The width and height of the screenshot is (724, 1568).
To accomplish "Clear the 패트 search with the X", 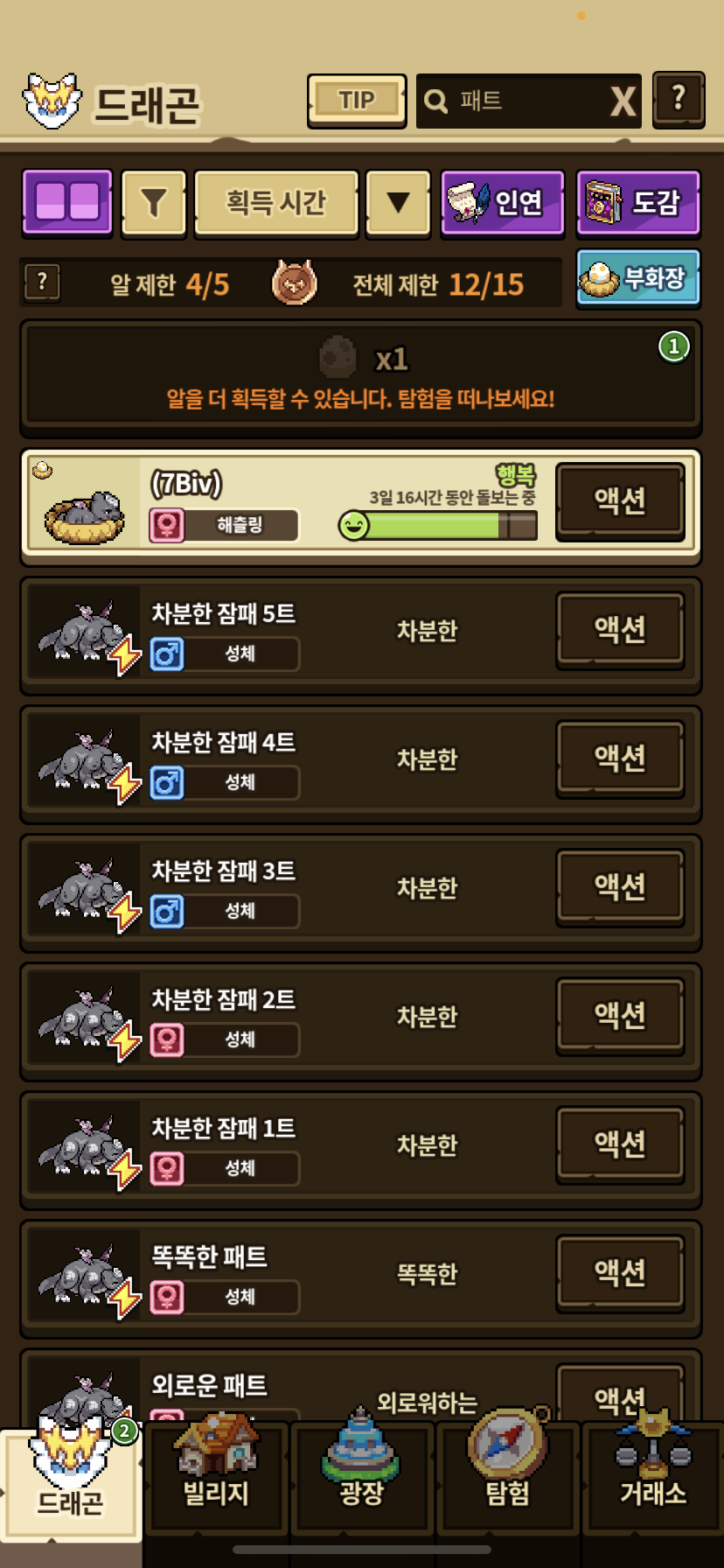I will [x=623, y=101].
